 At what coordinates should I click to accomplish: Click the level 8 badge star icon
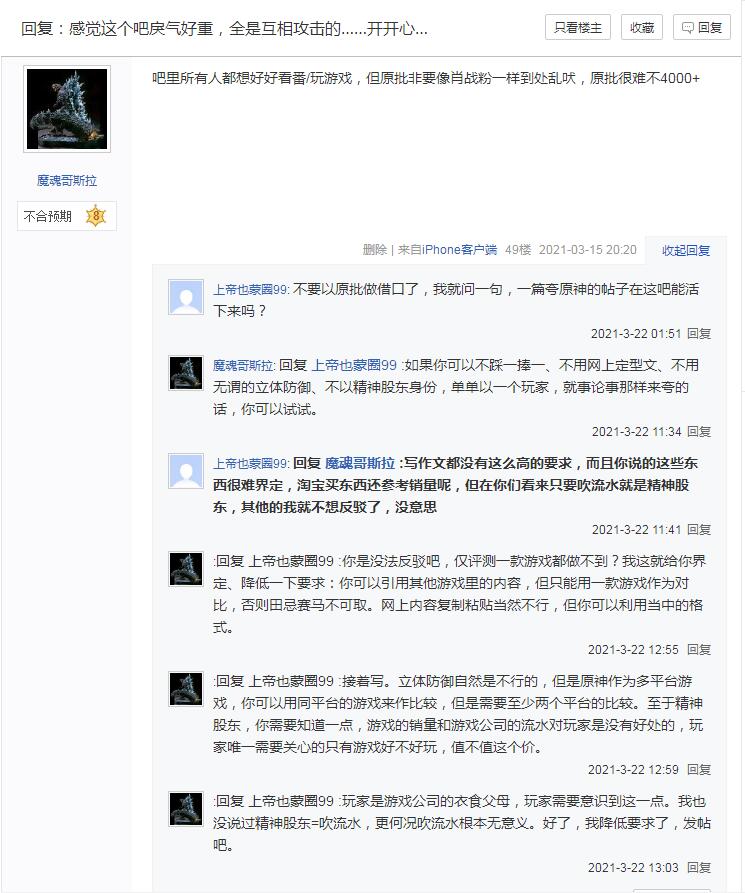click(96, 216)
